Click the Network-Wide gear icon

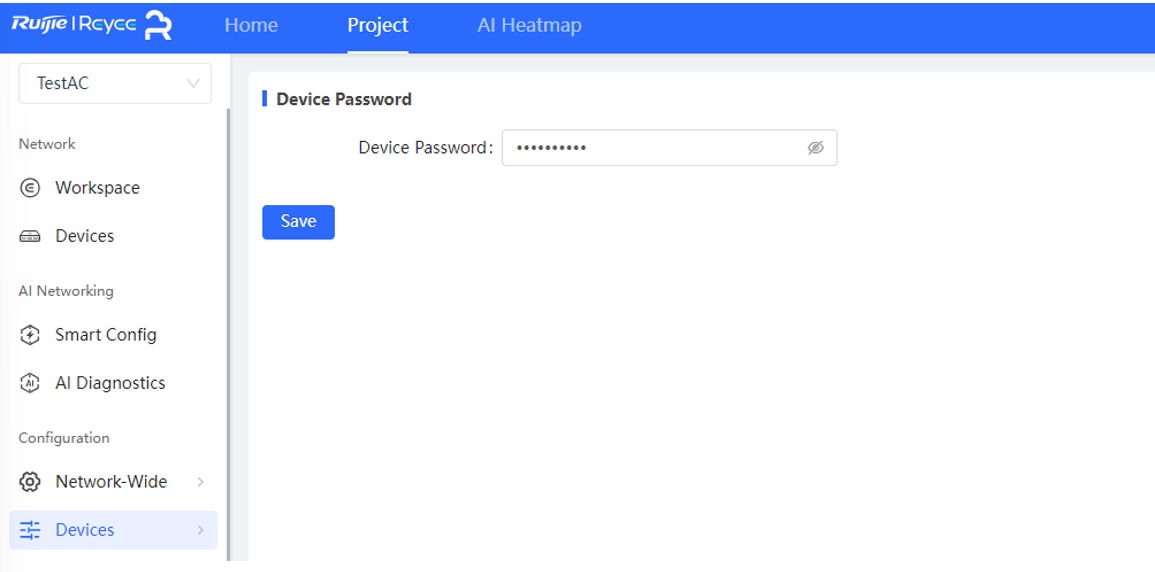(30, 482)
